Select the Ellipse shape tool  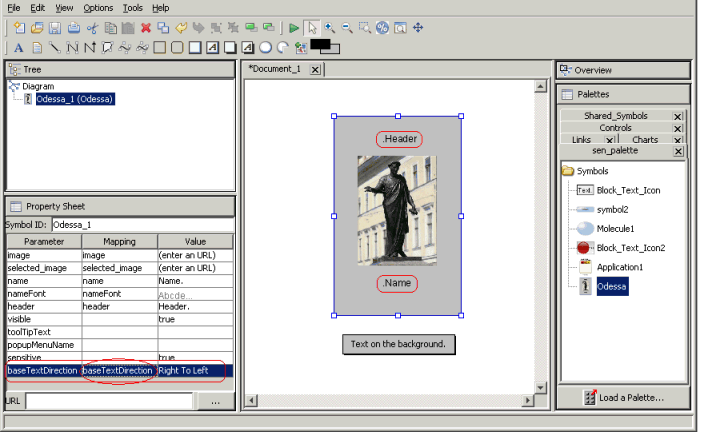coord(265,47)
